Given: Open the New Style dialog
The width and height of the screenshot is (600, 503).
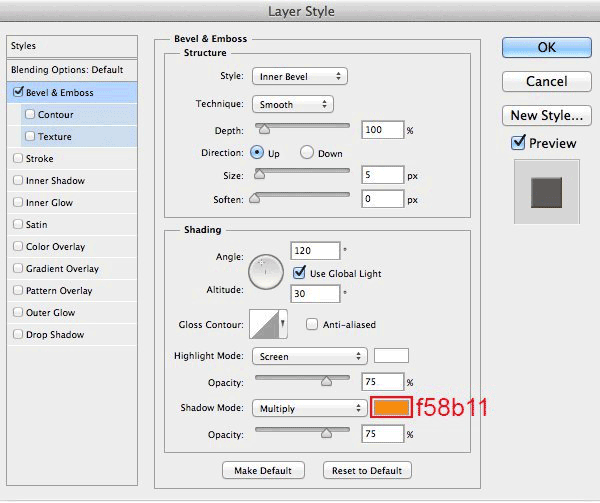Looking at the screenshot, I should [546, 116].
